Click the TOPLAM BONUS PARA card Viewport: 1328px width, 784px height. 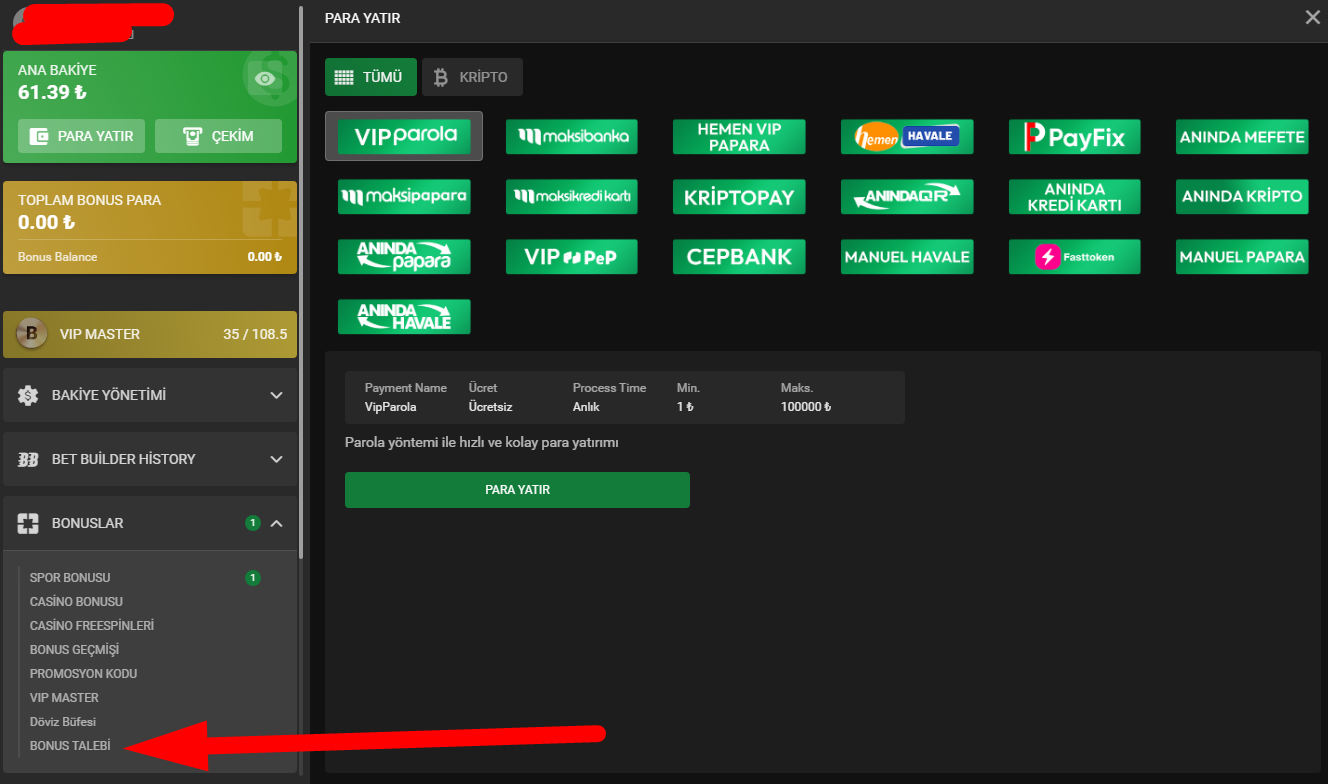tap(150, 227)
